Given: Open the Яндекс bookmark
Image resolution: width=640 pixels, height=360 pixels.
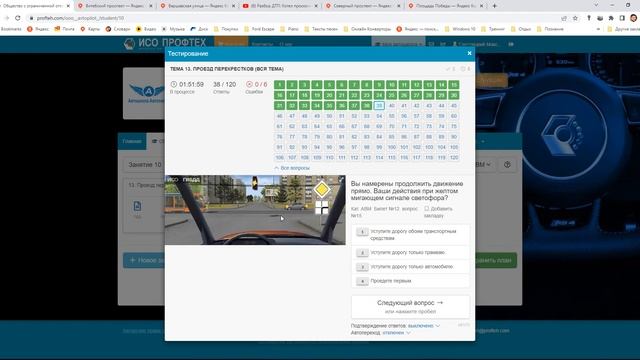Looking at the screenshot, I should pyautogui.click(x=38, y=29).
